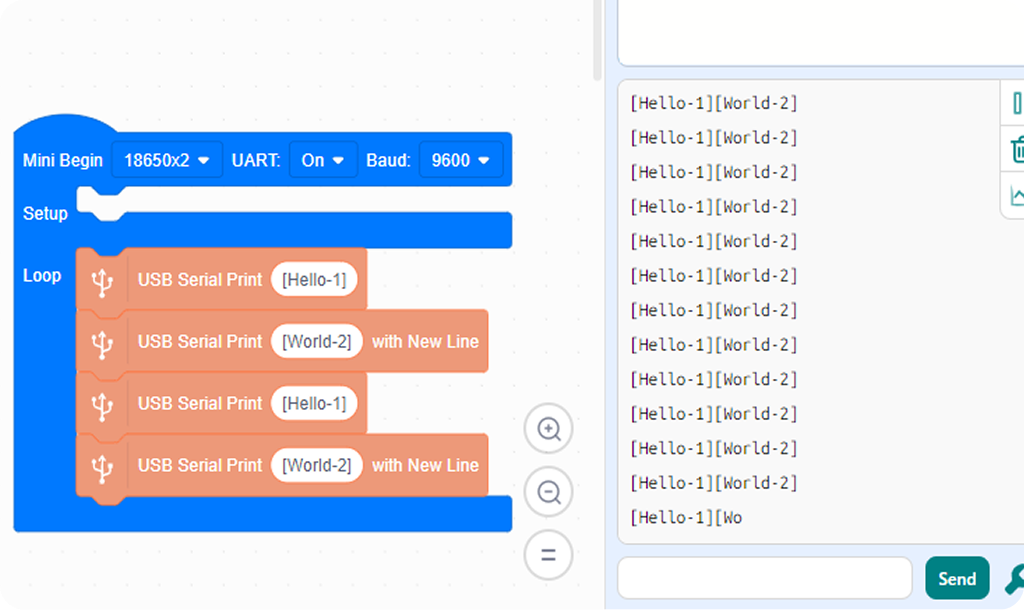Screen dimensions: 1024x610
Task: Zoom in the block workspace
Action: pyautogui.click(x=549, y=429)
